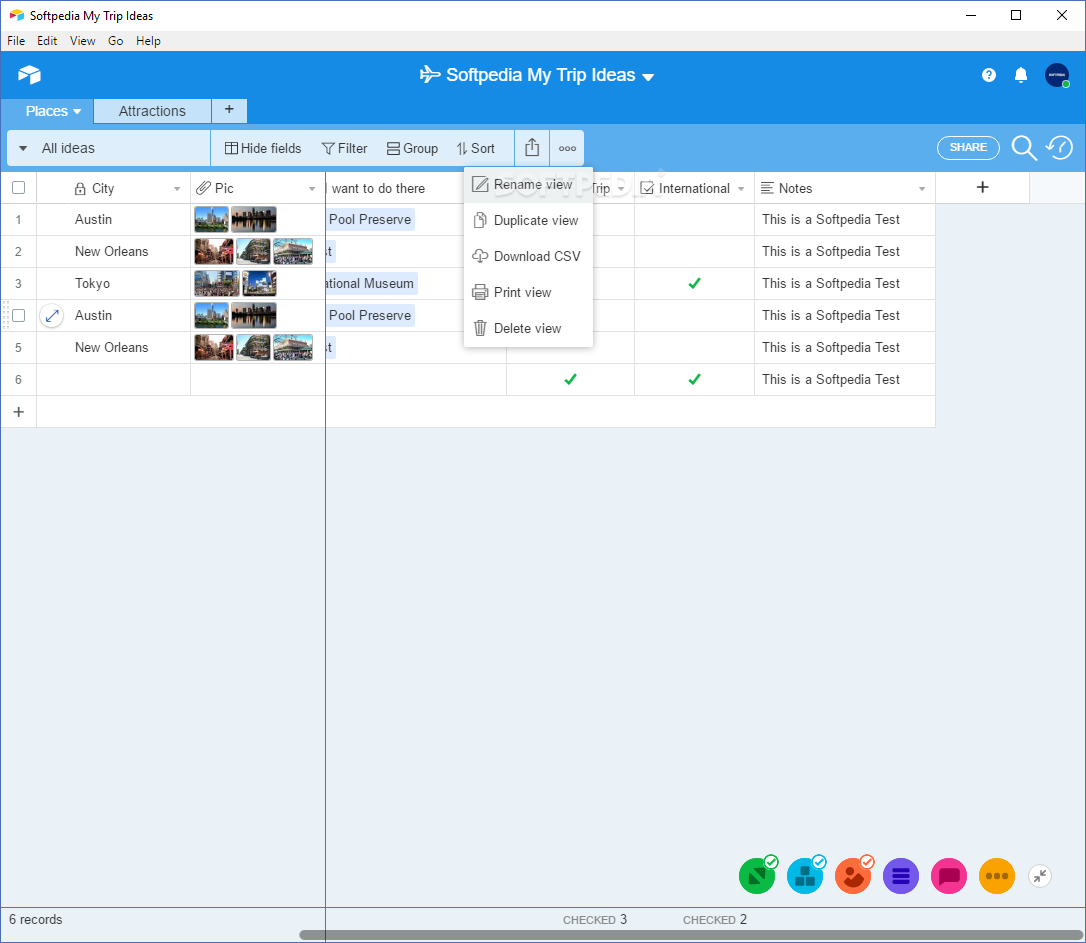The image size is (1086, 943).
Task: Click CHECKED 2 summary in status bar
Action: point(715,919)
